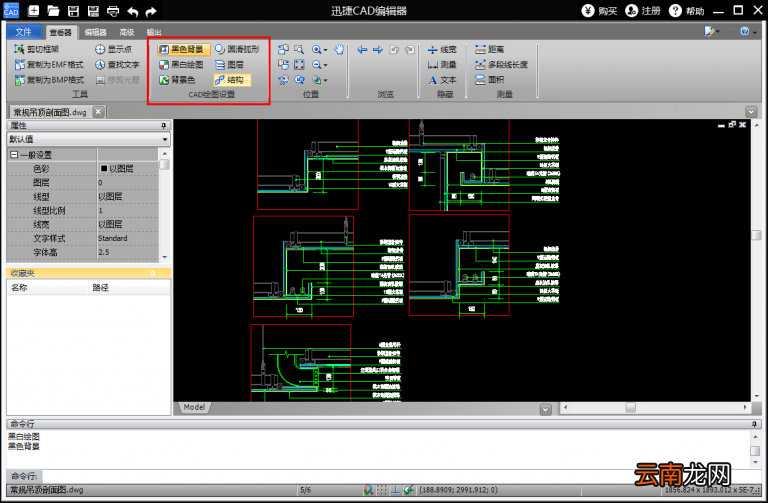Select the 剪切框架 clip frame tool
The width and height of the screenshot is (768, 503).
coord(37,49)
